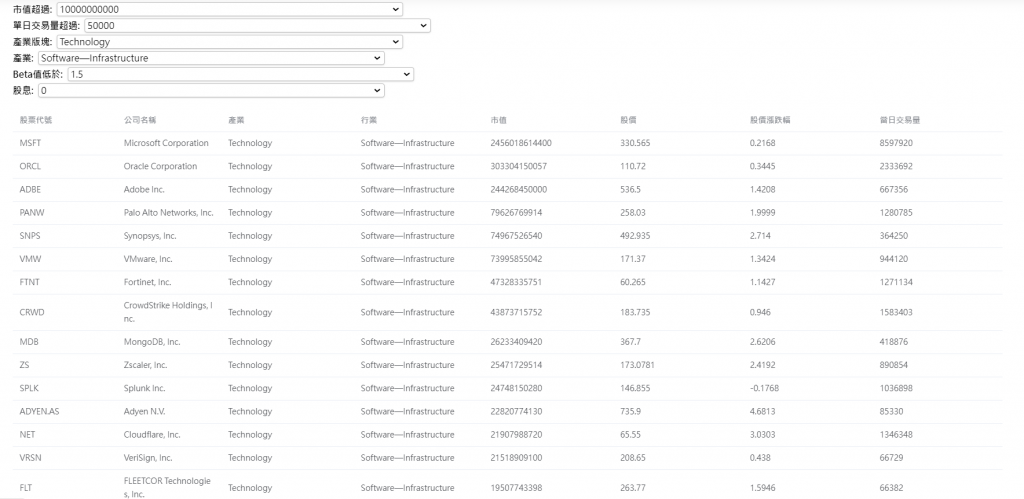The height and width of the screenshot is (499, 1024).
Task: Click the Fortinet, Inc. company name
Action: click(x=148, y=282)
